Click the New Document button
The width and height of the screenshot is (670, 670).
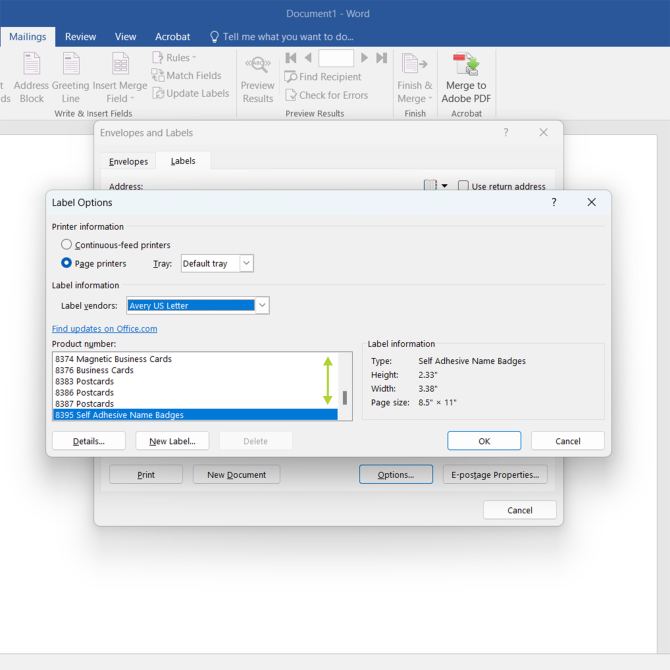[x=236, y=475]
